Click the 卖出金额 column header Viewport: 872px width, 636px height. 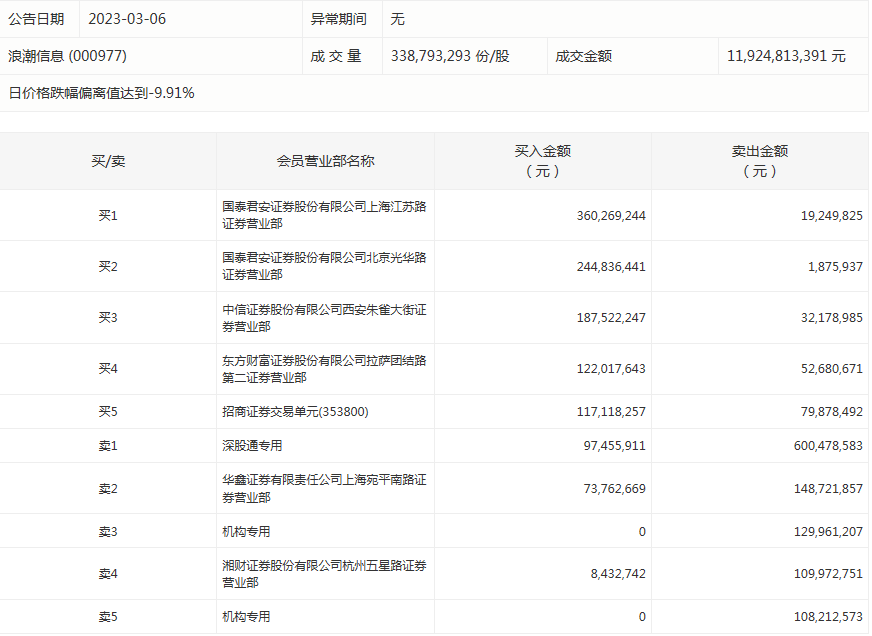759,161
